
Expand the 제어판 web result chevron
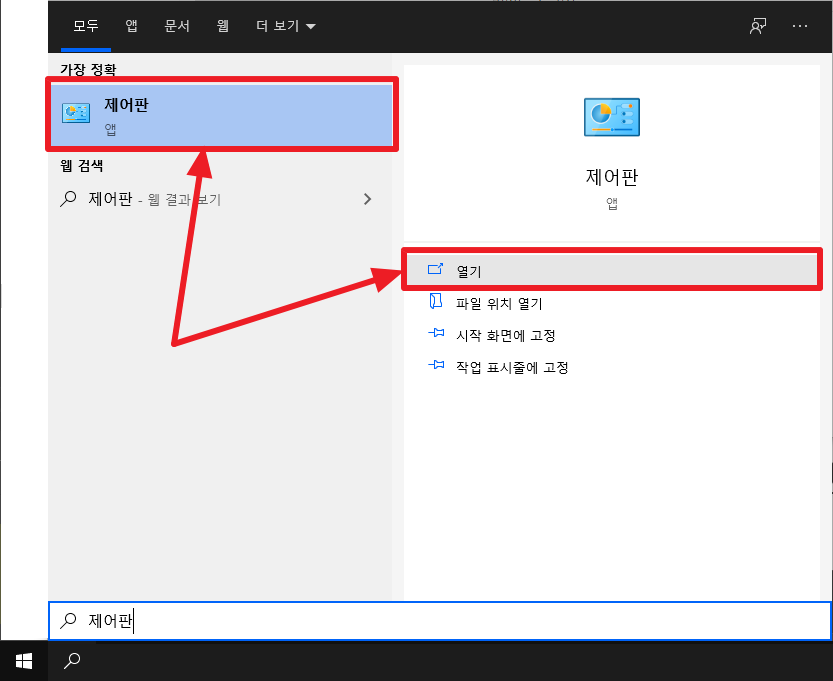click(x=367, y=199)
